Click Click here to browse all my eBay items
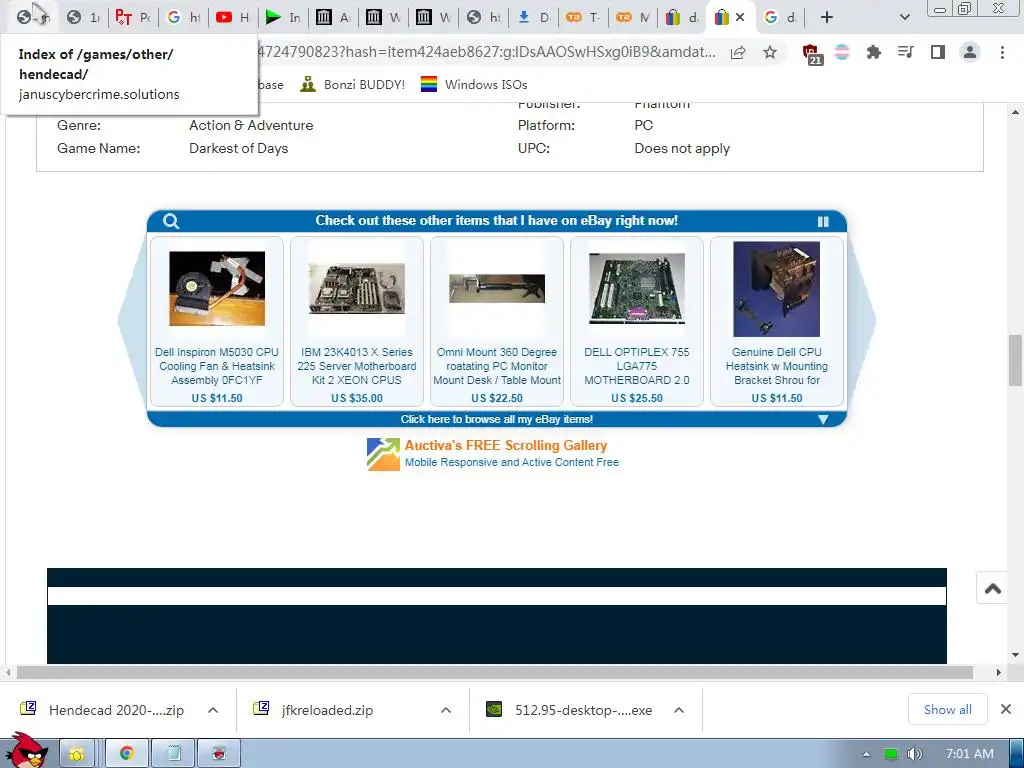Screen dimensions: 1024x768 pos(496,419)
